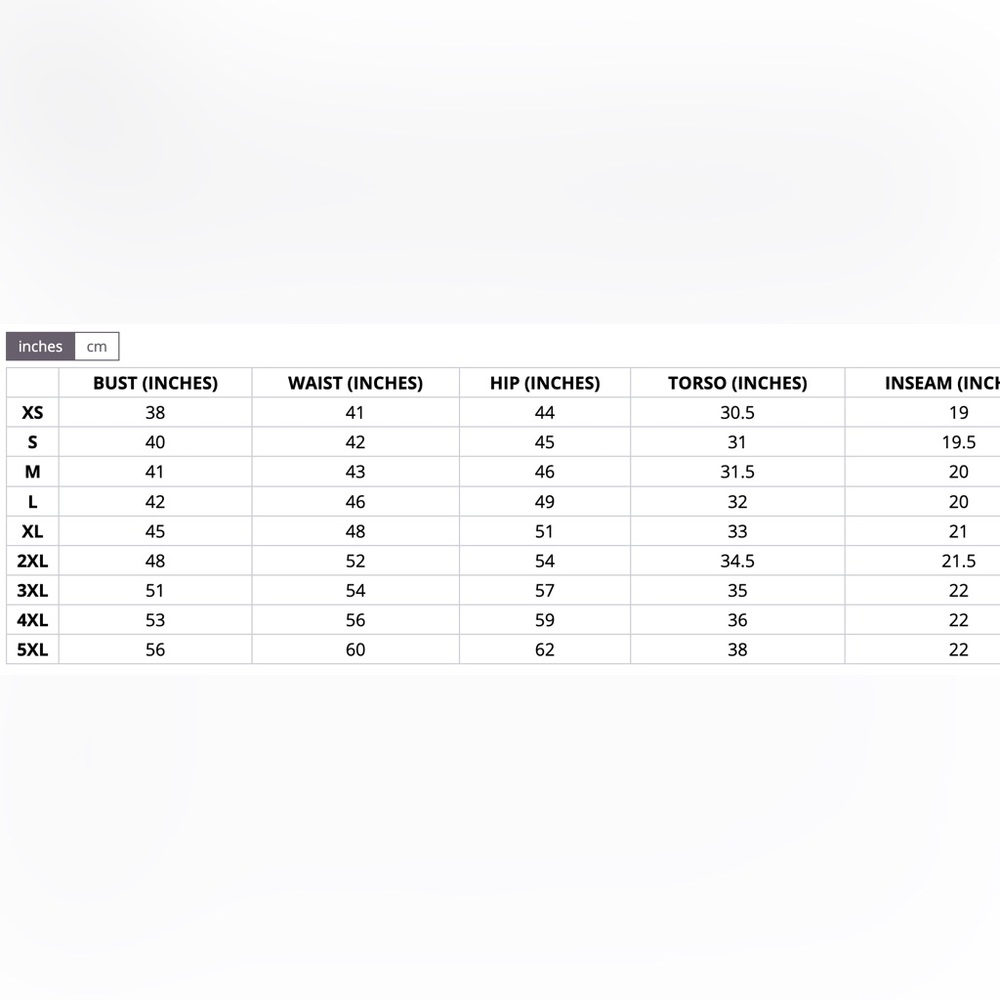Click the 5XL waist value 60
1000x1000 pixels.
355,649
